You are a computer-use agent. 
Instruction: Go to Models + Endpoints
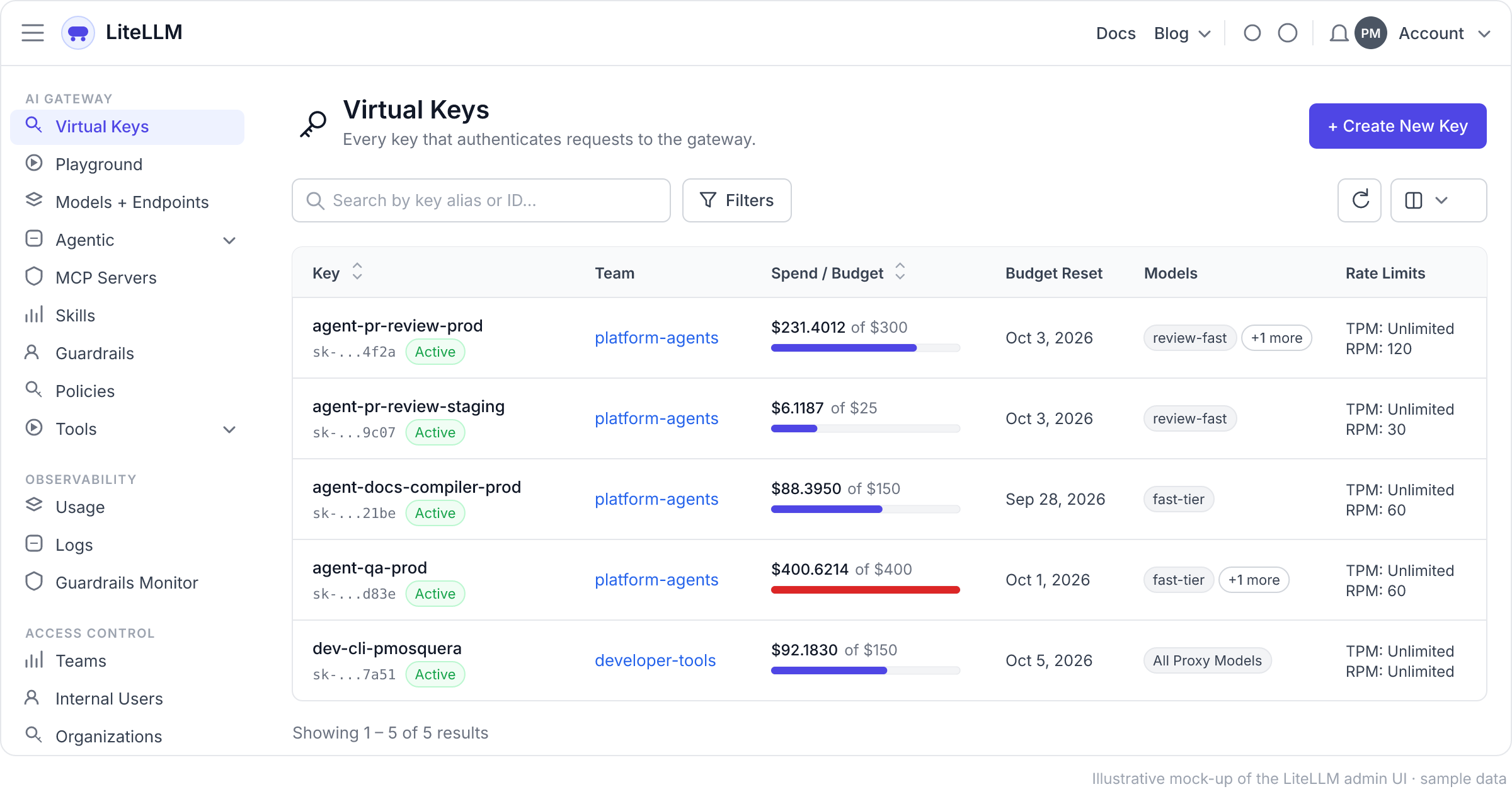(x=127, y=202)
